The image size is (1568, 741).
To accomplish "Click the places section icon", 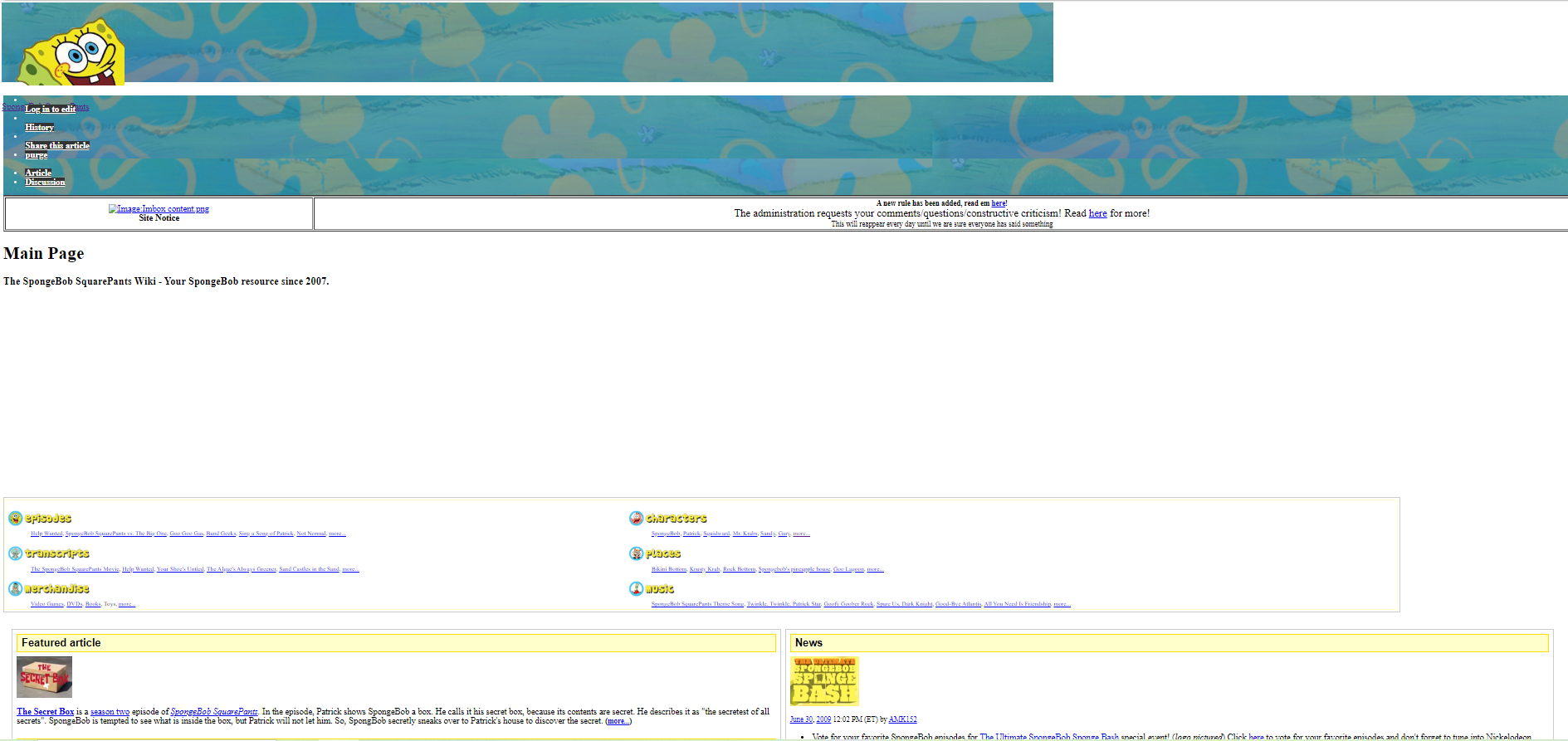I will [636, 553].
